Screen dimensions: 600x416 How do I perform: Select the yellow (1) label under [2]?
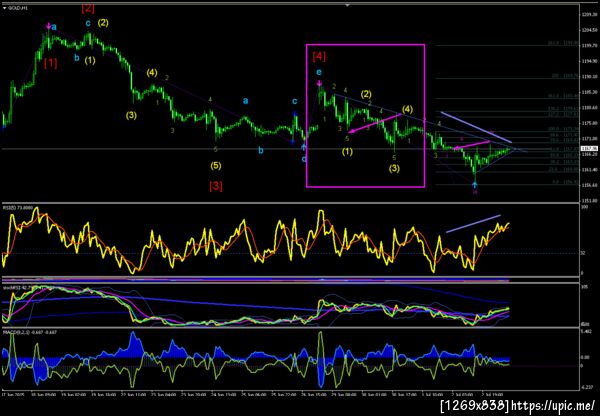(90, 60)
